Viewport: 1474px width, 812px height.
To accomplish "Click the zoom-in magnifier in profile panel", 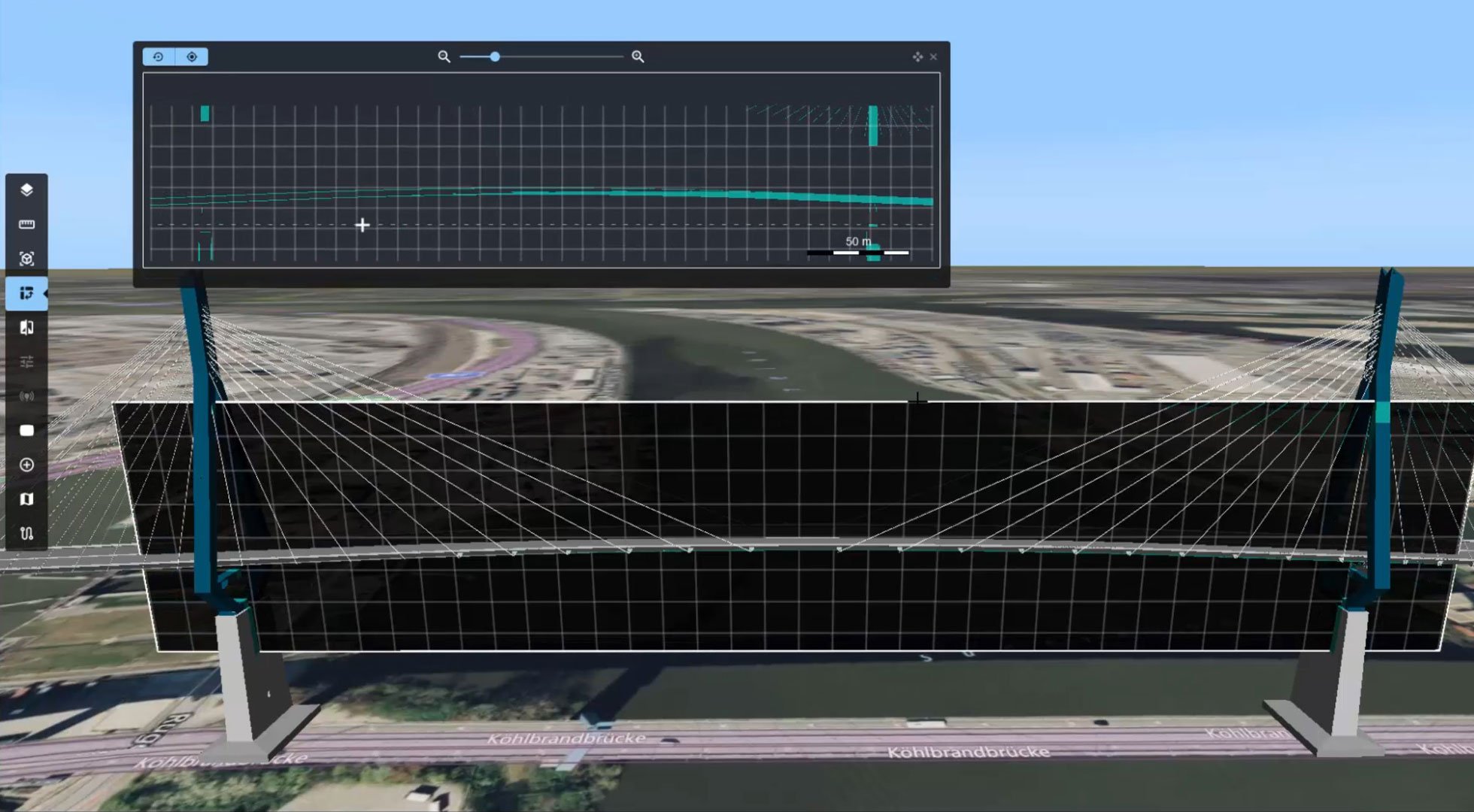I will point(638,56).
